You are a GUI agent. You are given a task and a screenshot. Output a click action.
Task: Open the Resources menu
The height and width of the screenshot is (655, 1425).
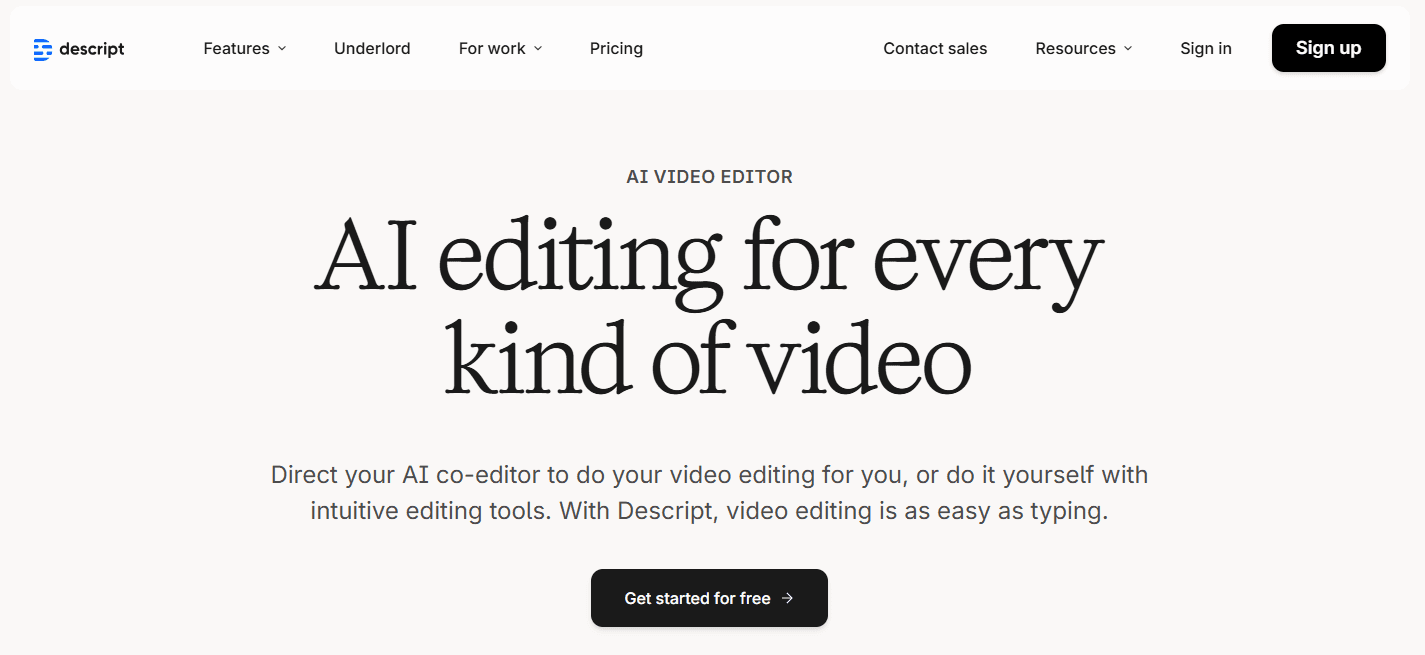pos(1075,48)
